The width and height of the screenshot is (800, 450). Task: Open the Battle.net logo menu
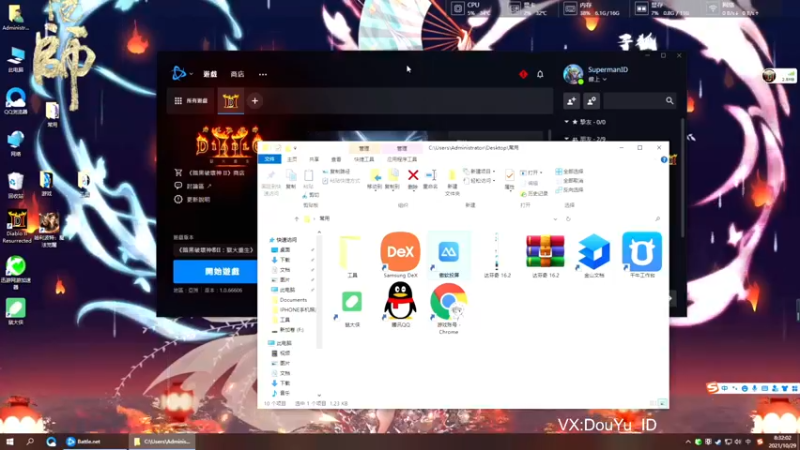[180, 73]
